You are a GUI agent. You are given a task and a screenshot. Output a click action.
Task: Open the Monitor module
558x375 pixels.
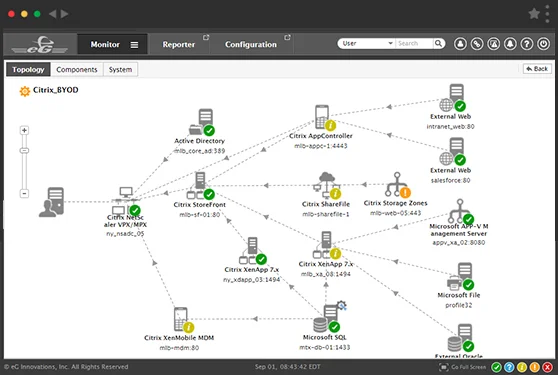click(x=105, y=44)
